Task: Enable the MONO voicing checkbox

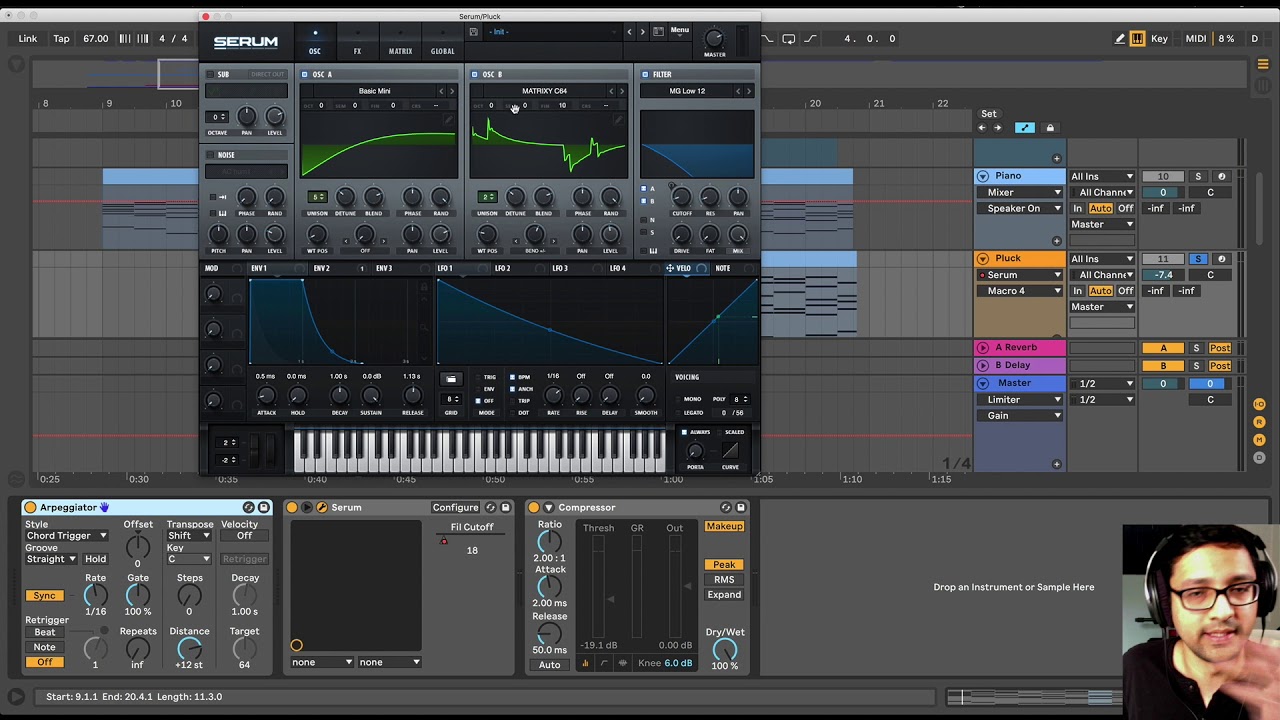Action: pos(680,399)
